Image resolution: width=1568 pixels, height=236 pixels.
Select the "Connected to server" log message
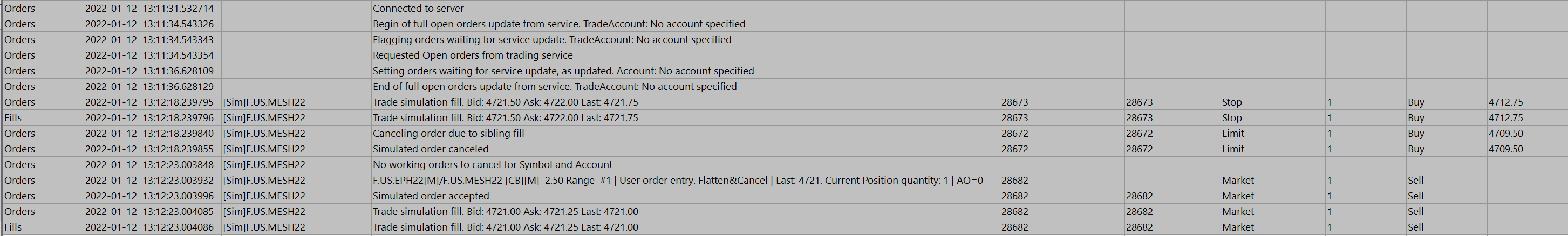point(418,9)
